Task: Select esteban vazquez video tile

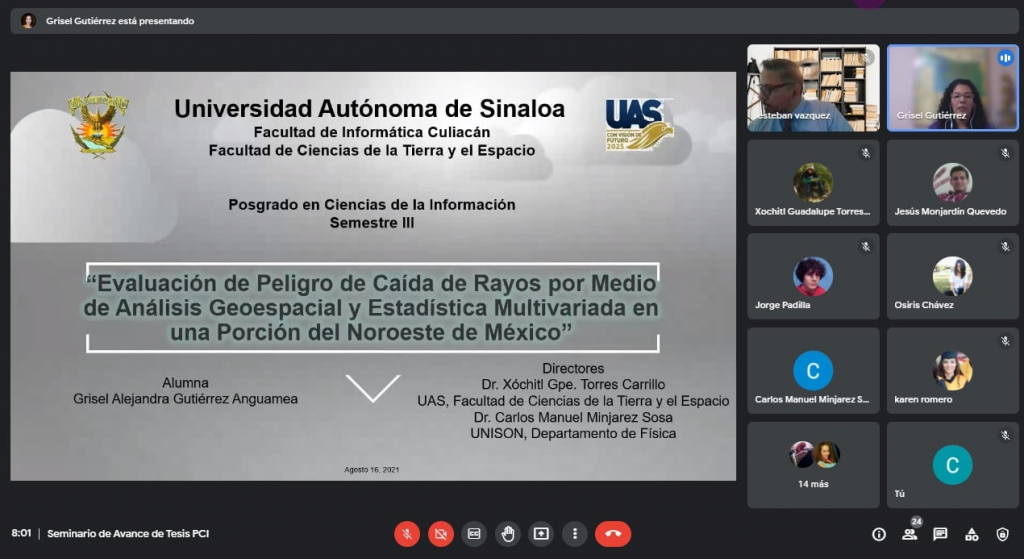Action: point(813,88)
